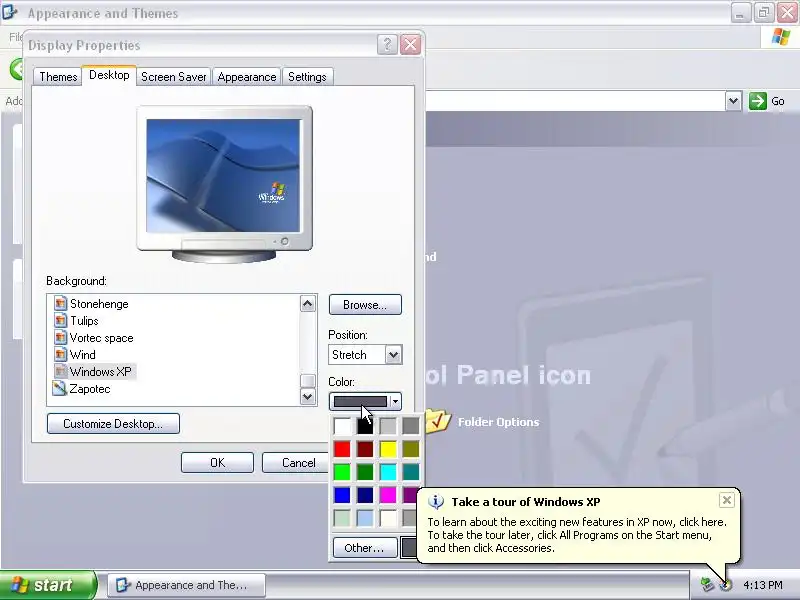This screenshot has width=800, height=600.
Task: Click the Display Properties help question button
Action: [x=387, y=45]
